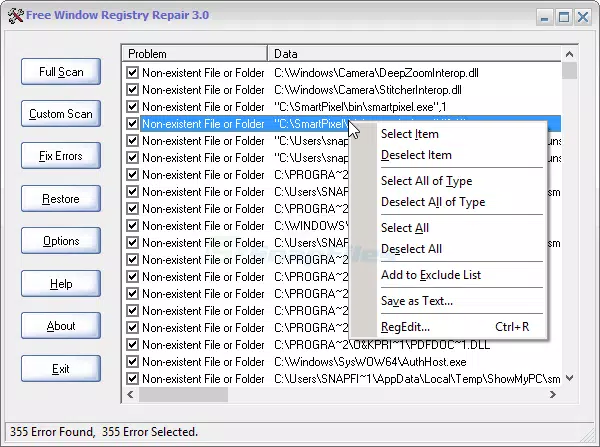Pick Select All of Type
Screen dimensions: 600x447
pos(426,181)
